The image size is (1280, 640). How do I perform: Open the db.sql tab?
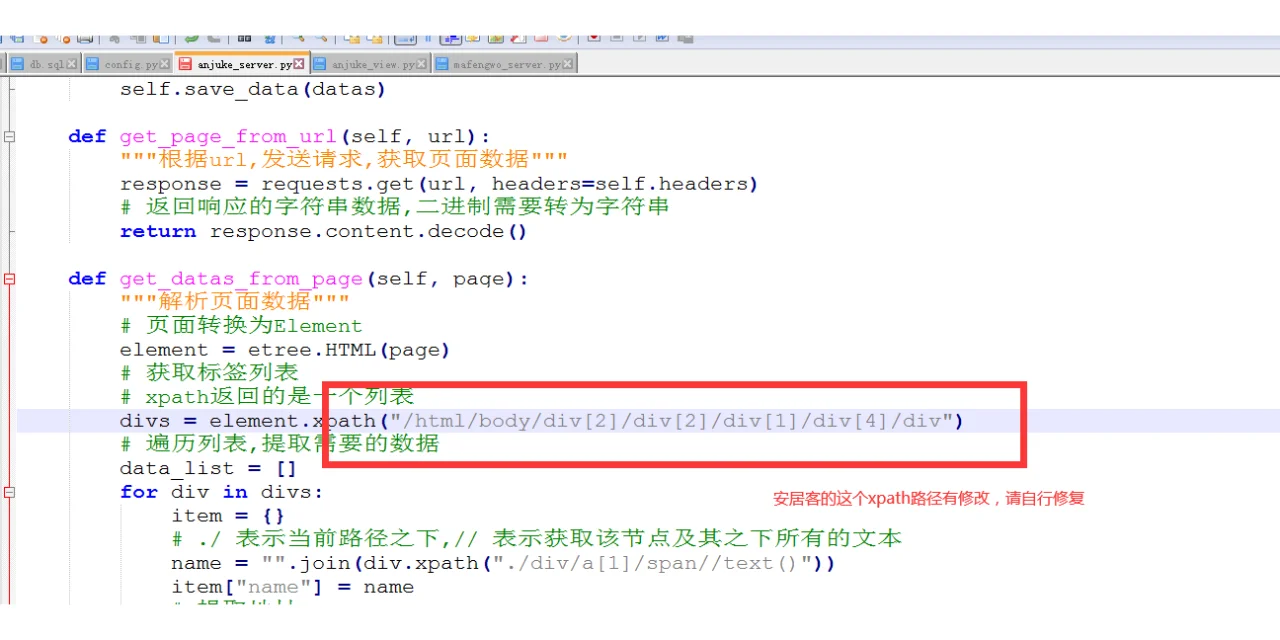click(x=48, y=62)
